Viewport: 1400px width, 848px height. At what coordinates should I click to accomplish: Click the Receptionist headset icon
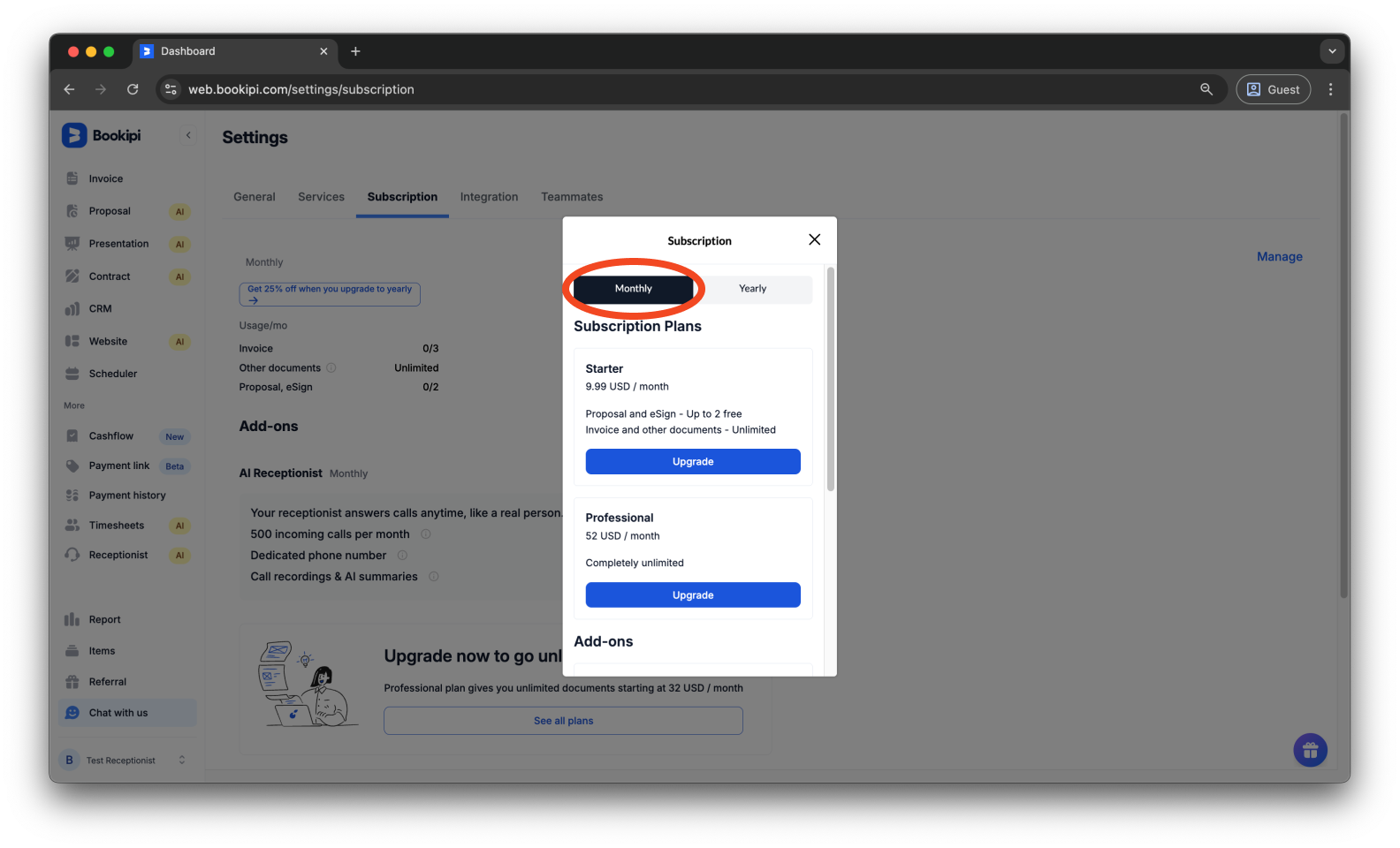tap(72, 555)
